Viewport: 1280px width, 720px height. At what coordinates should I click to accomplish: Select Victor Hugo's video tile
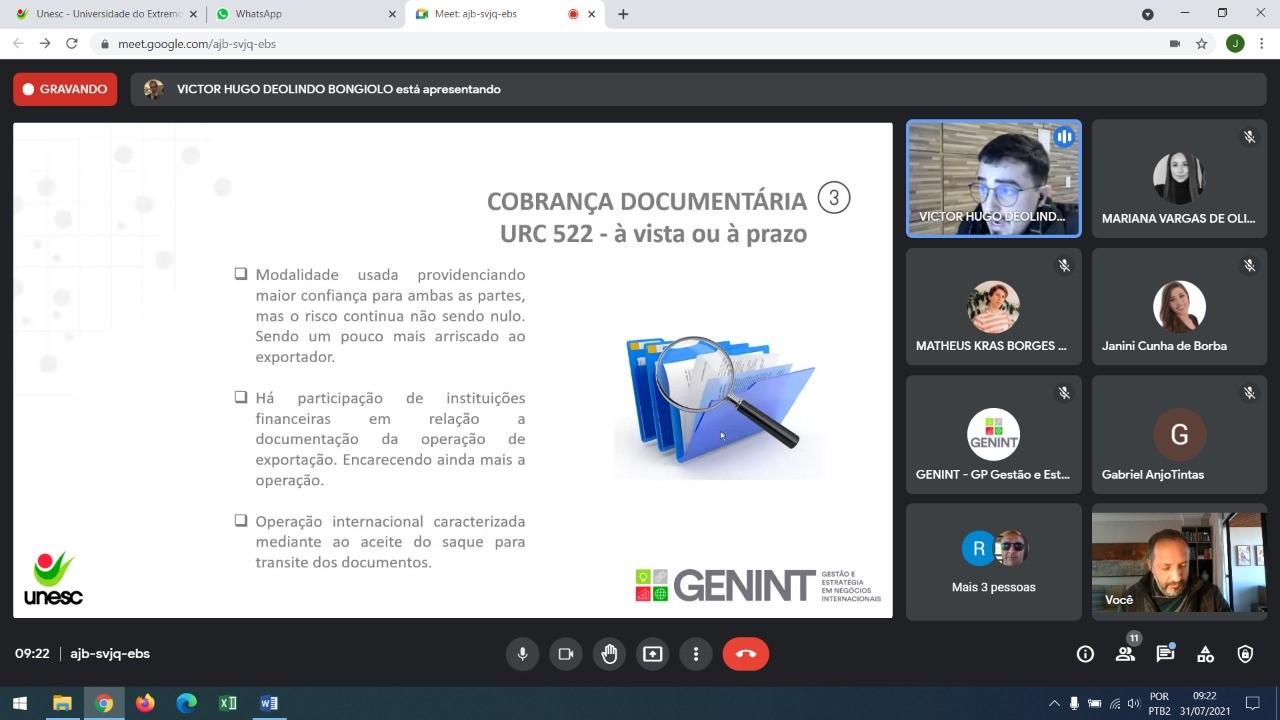(x=993, y=178)
